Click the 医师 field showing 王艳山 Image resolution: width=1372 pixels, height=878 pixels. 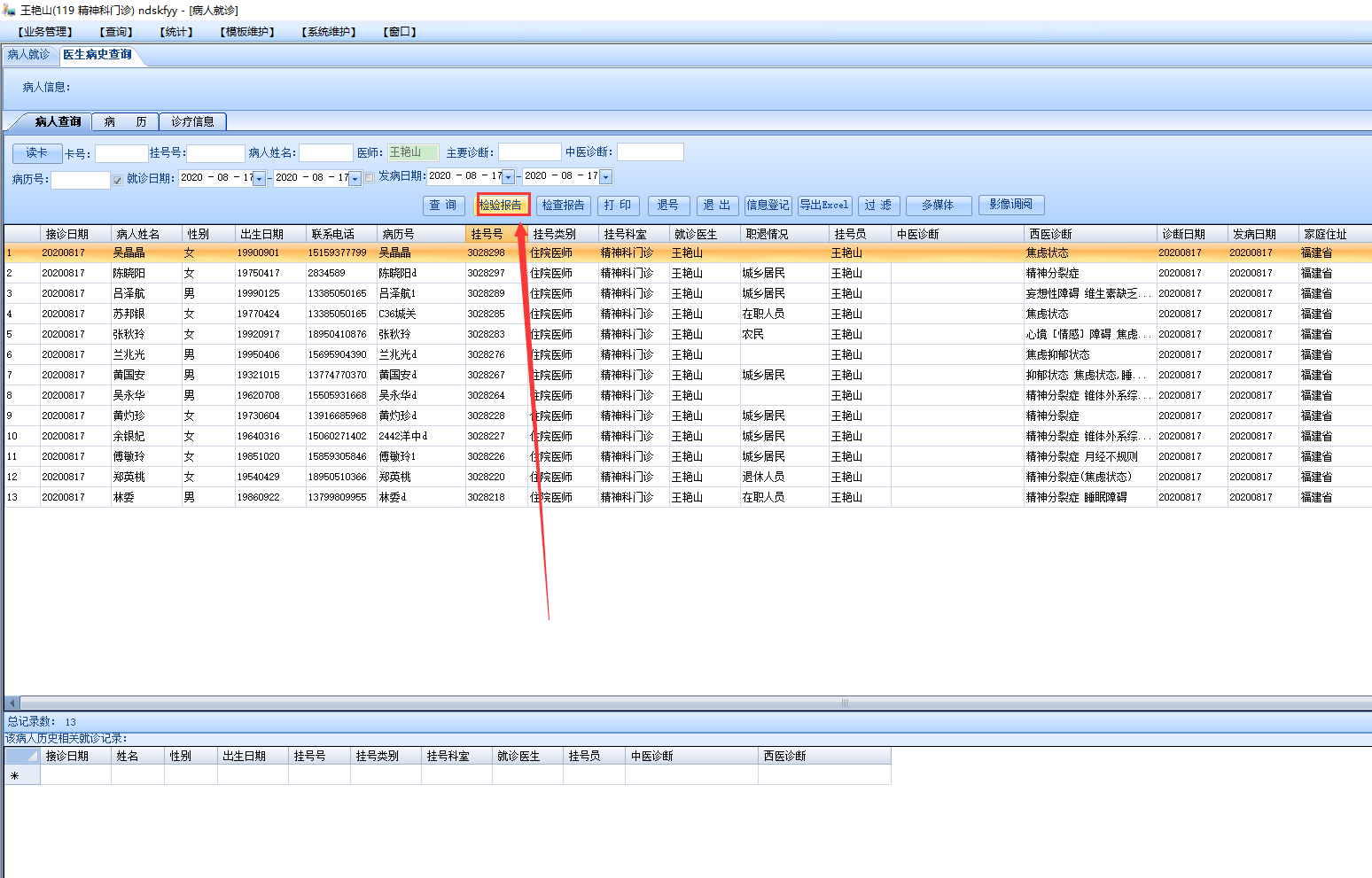(x=413, y=152)
